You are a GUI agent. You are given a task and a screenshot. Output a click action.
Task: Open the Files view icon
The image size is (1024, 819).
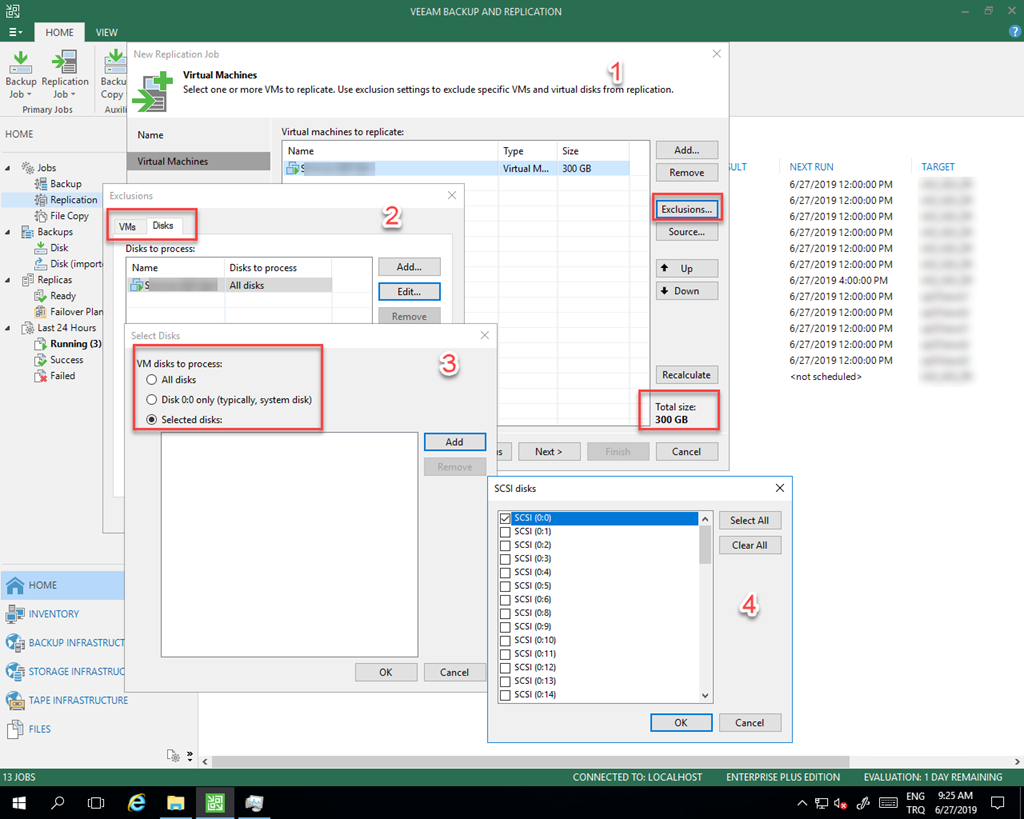coord(16,729)
